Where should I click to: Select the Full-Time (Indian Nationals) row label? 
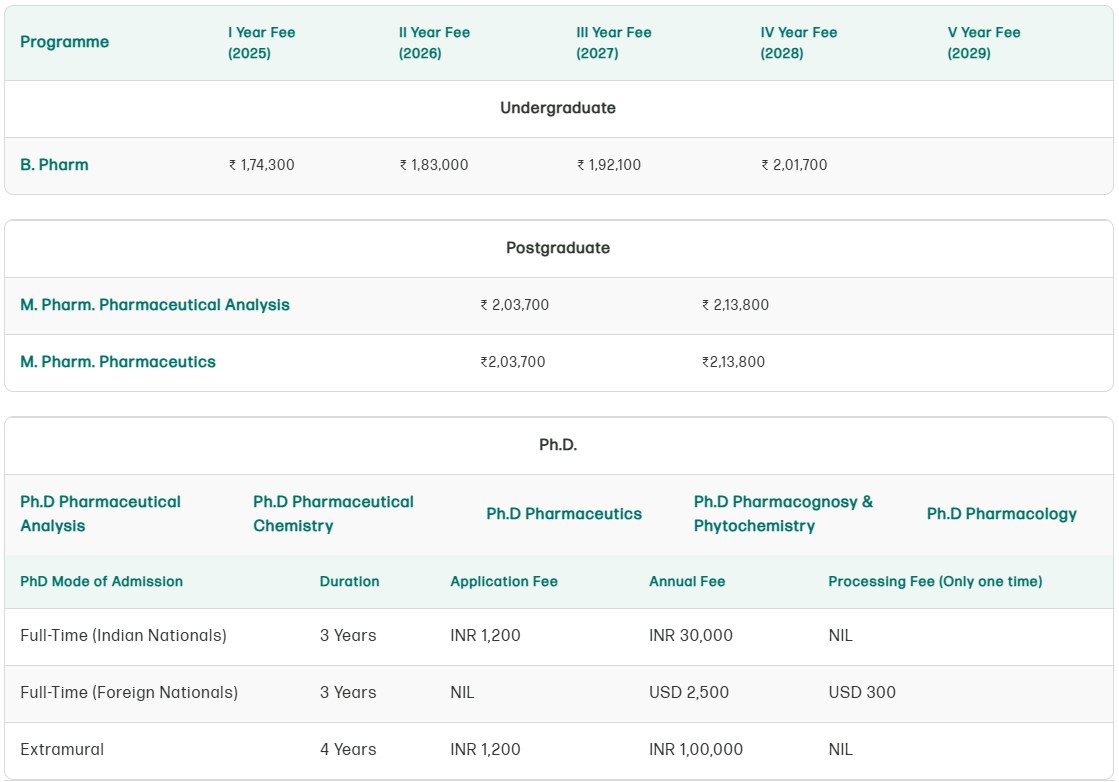click(x=123, y=636)
